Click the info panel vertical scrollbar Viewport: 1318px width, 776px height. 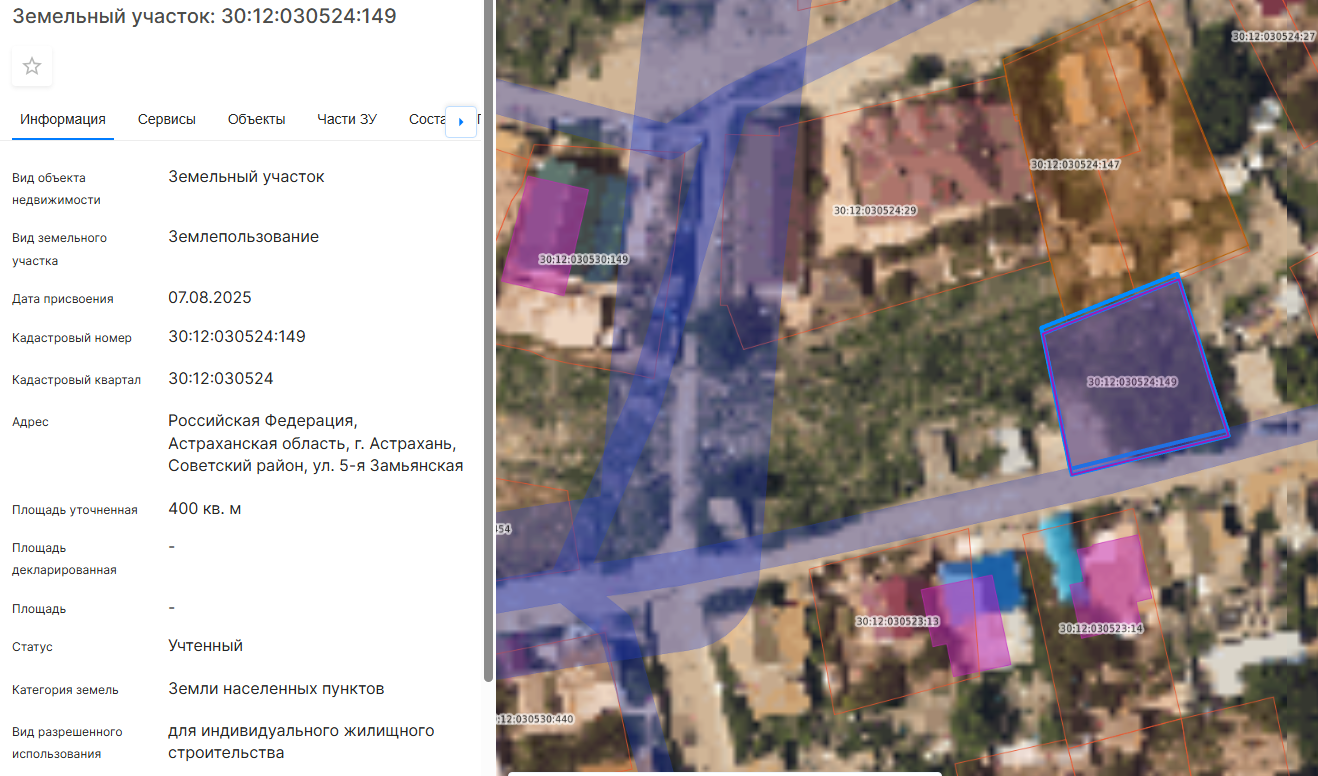coord(488,340)
